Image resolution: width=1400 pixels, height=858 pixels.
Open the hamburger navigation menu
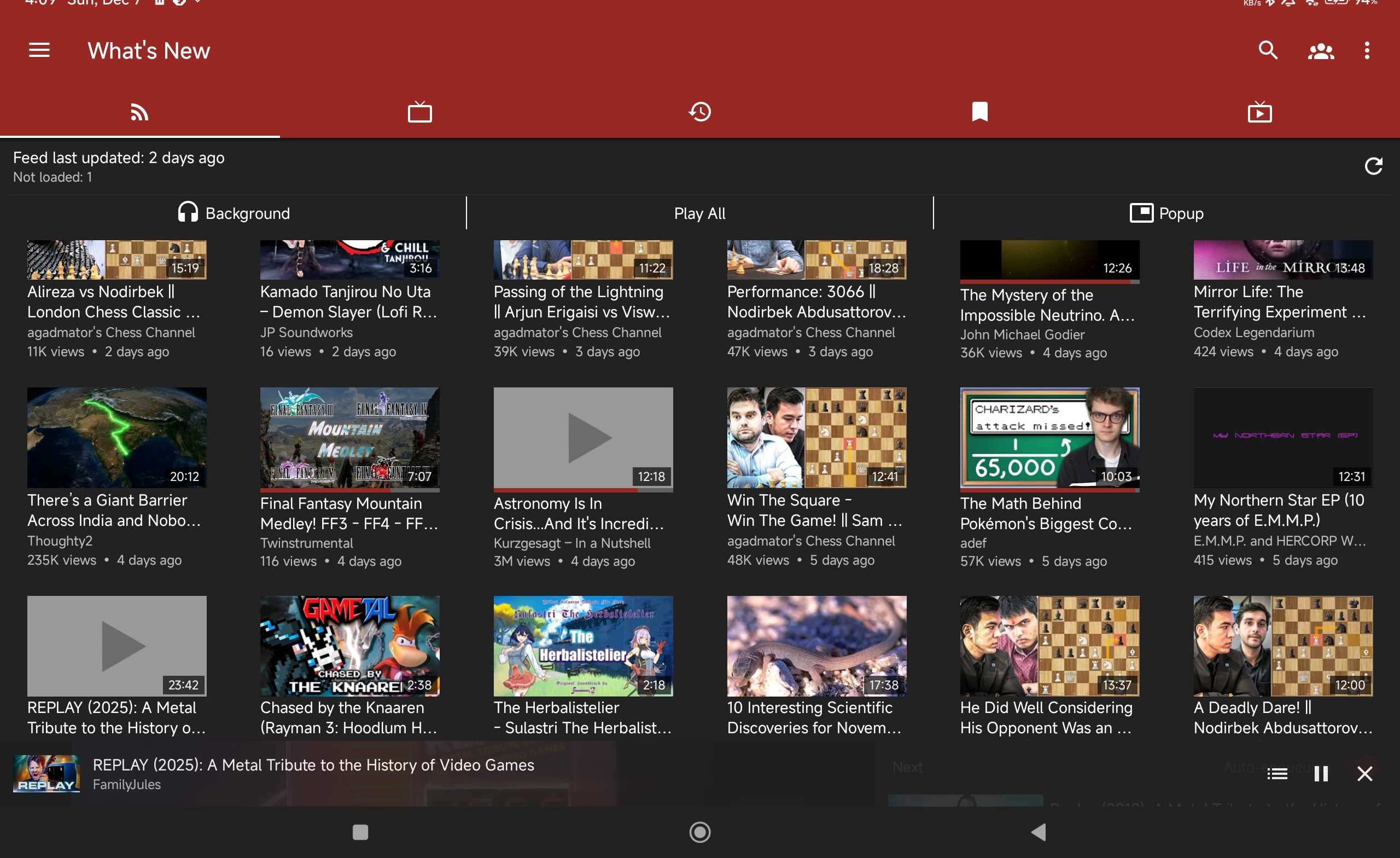pos(39,50)
